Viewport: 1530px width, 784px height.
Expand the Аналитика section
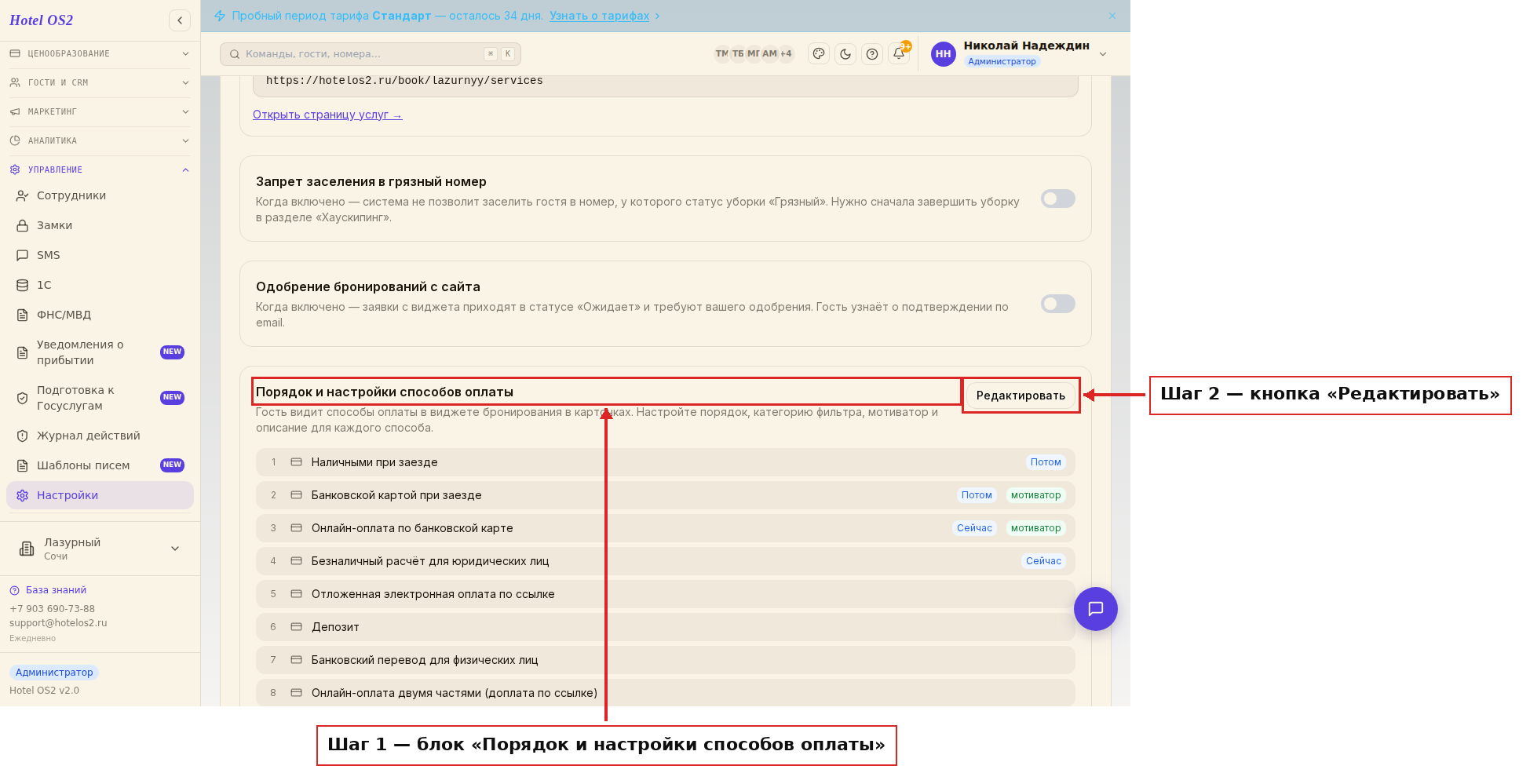click(100, 141)
